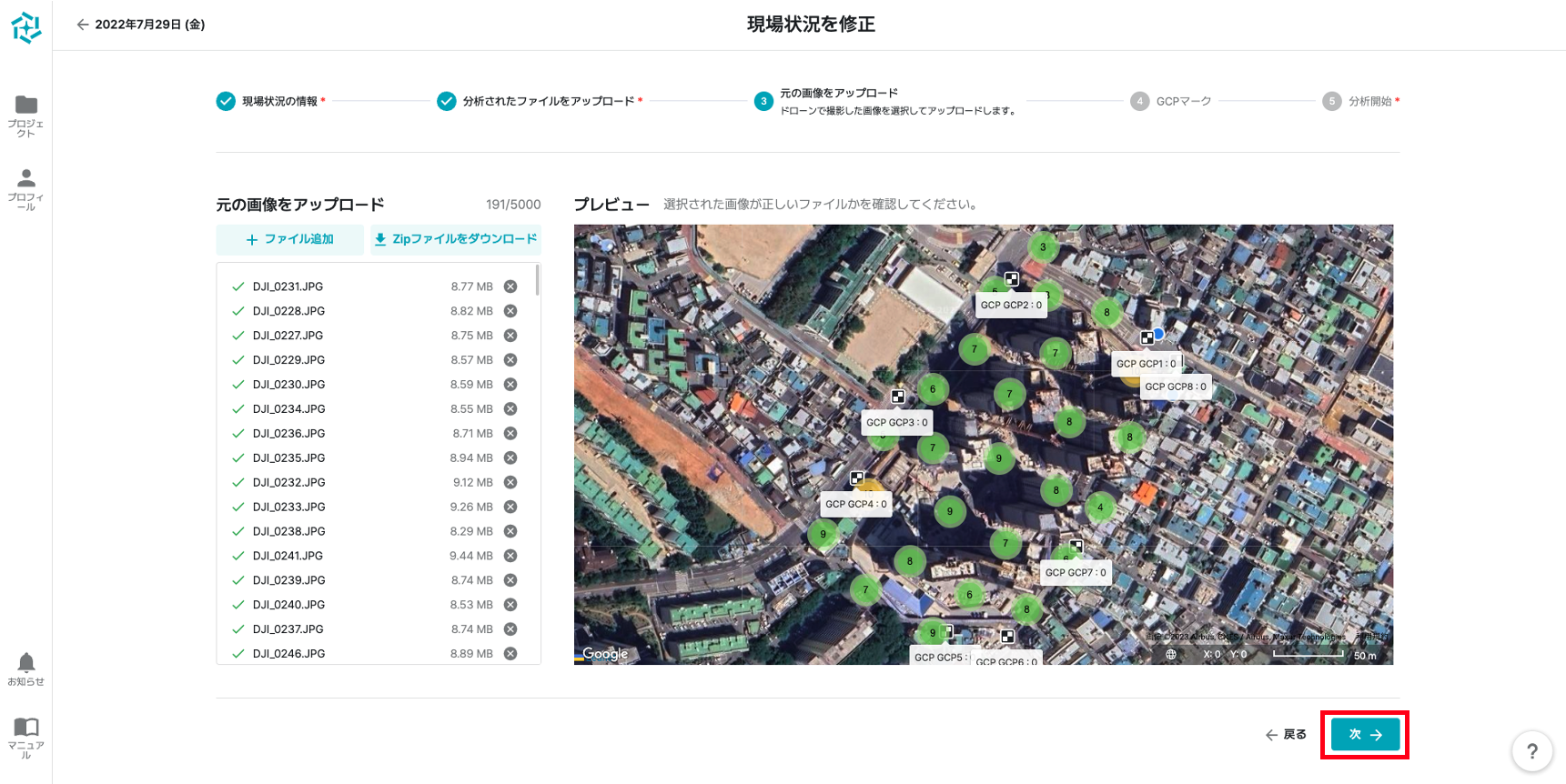The width and height of the screenshot is (1566, 784).
Task: Click the file list scrollbar
Action: click(538, 280)
